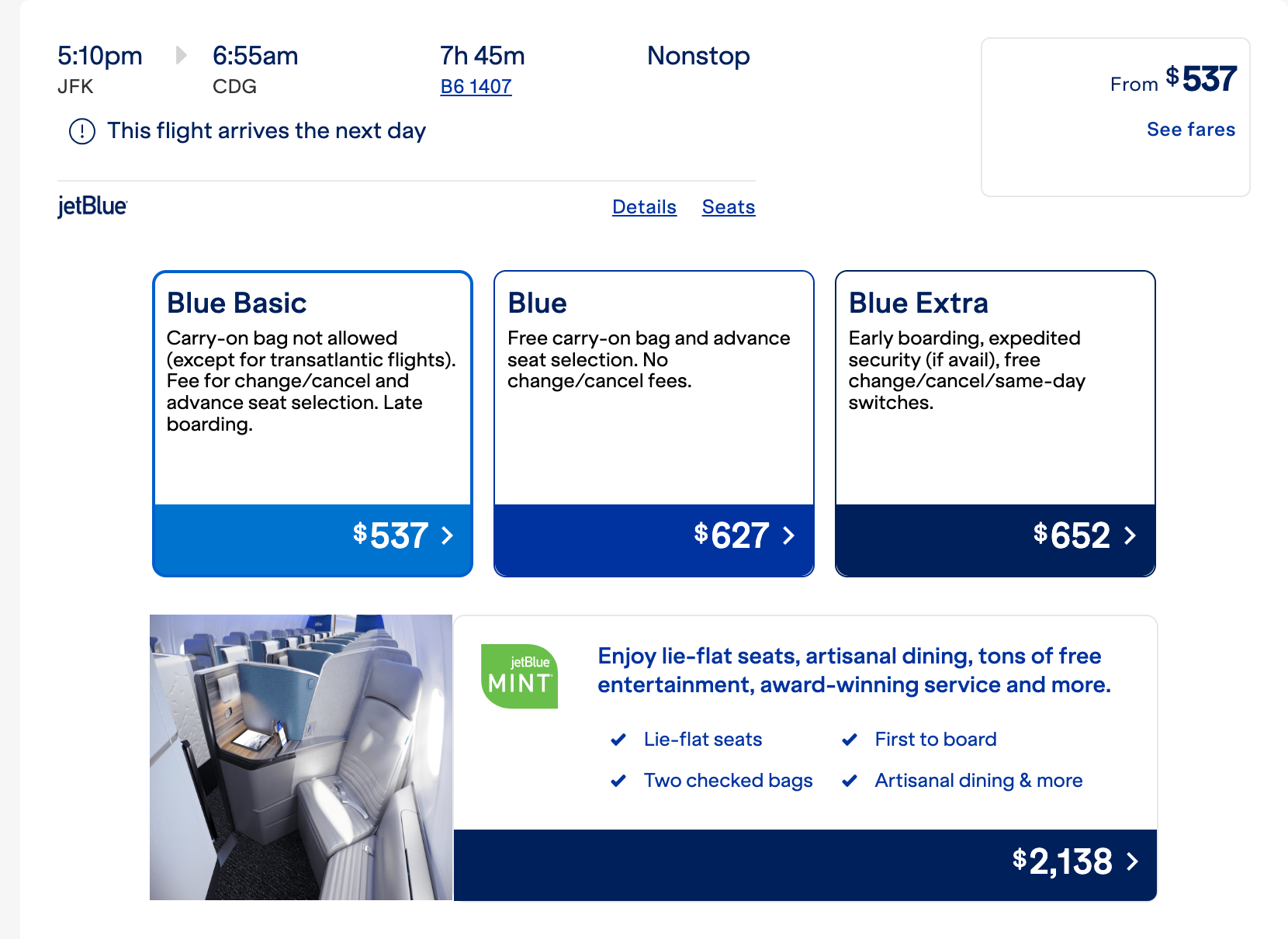The image size is (1288, 939).
Task: Click the Mint cabin seat photo
Action: 301,757
